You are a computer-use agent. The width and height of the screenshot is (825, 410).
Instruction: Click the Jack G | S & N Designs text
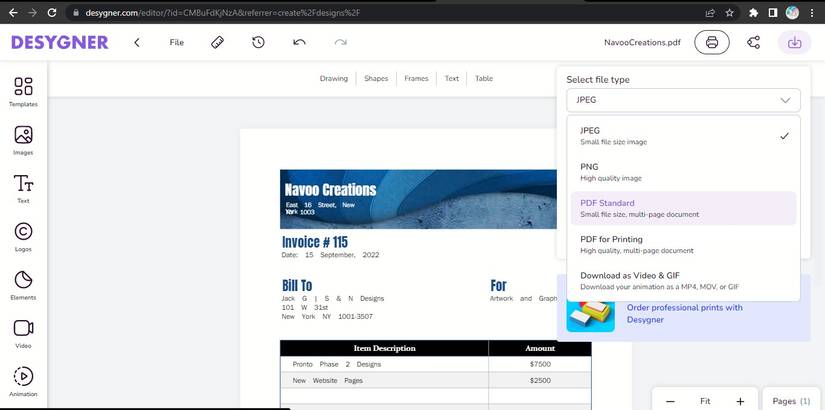[333, 298]
